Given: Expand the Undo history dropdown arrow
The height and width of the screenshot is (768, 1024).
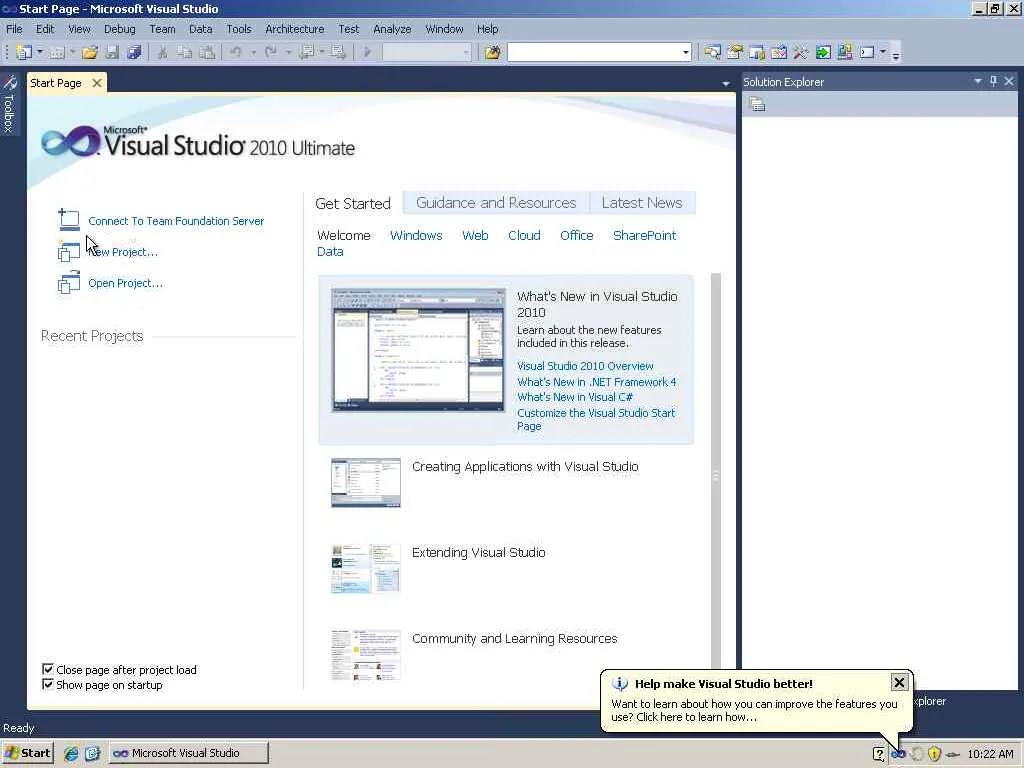Looking at the screenshot, I should [253, 52].
